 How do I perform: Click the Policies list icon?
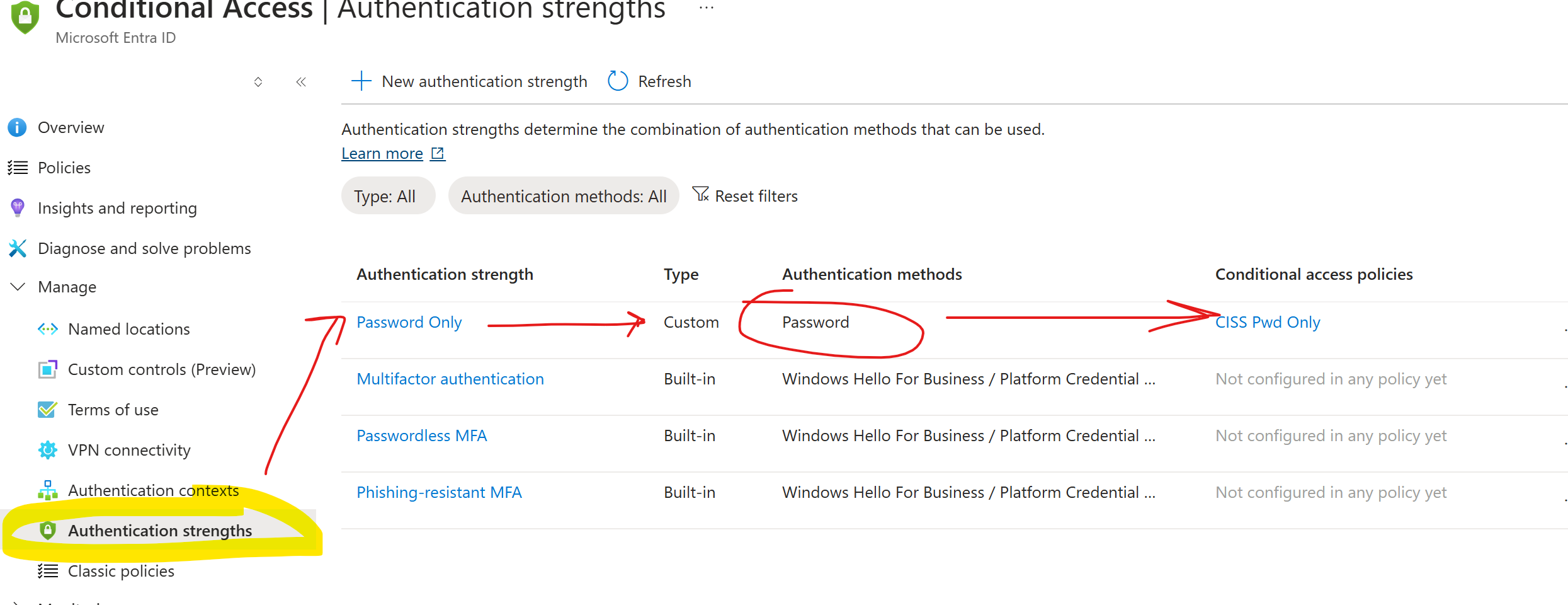17,168
